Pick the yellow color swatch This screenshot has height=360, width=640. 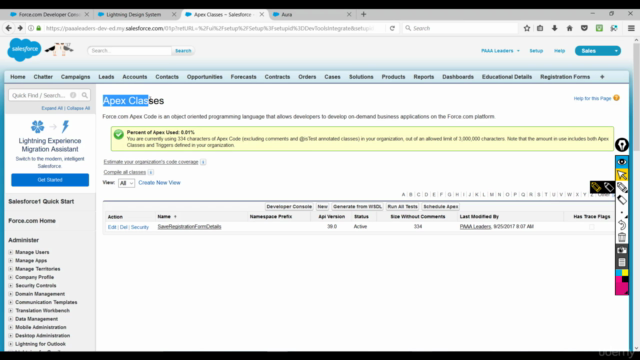pos(625,273)
